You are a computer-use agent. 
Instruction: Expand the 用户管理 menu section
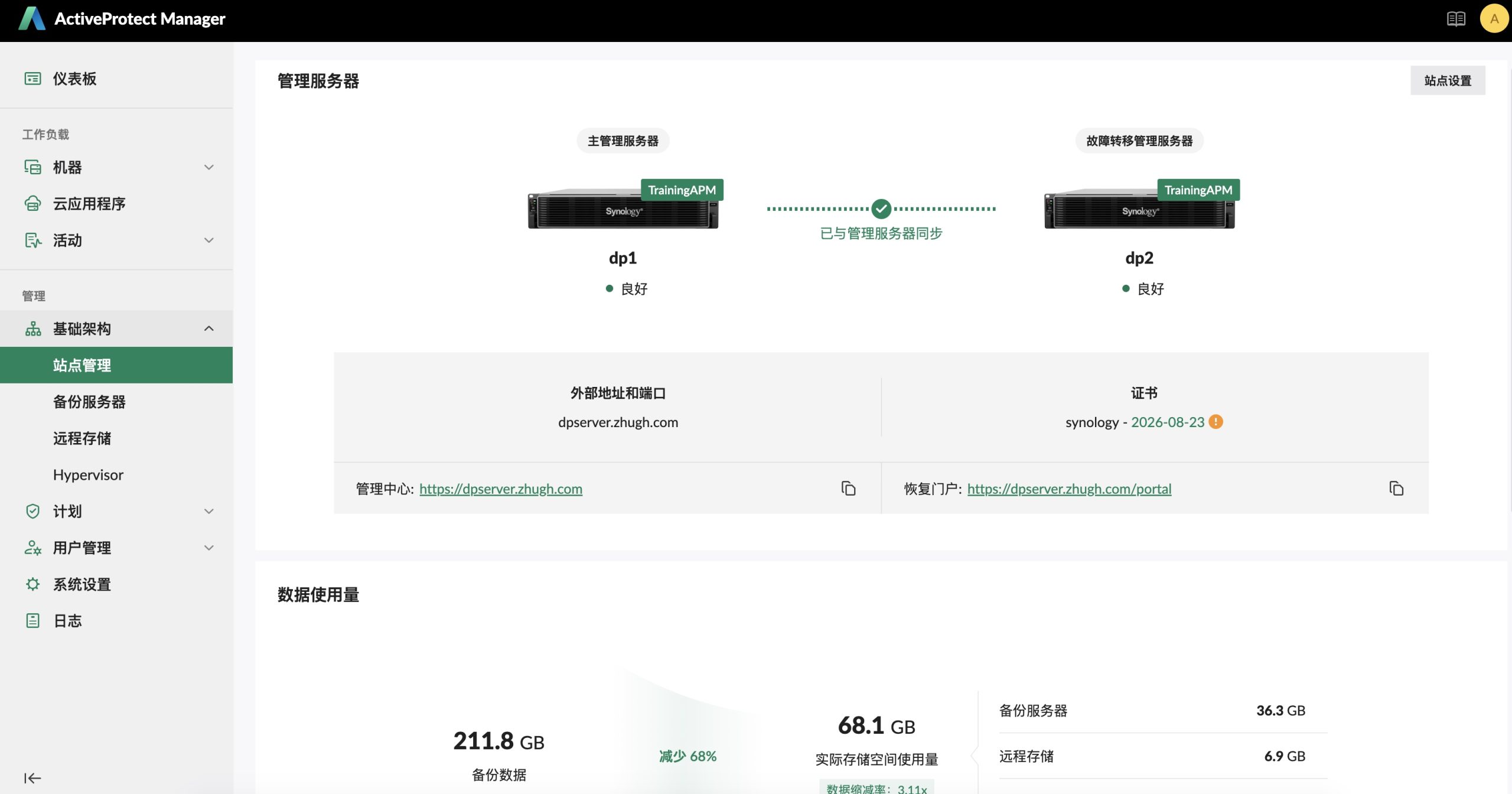(x=208, y=548)
